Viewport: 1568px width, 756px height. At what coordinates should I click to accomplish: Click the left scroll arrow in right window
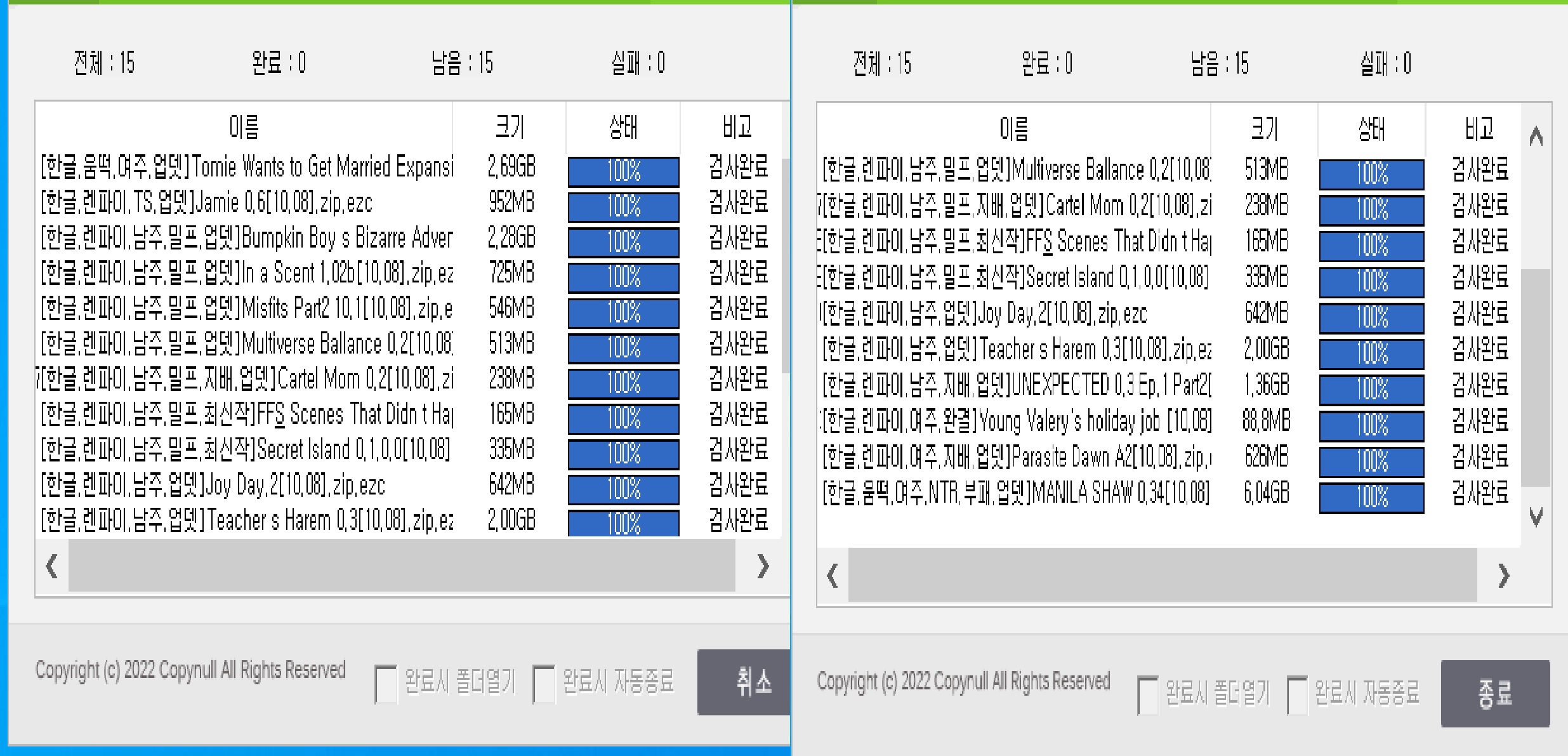click(x=831, y=576)
